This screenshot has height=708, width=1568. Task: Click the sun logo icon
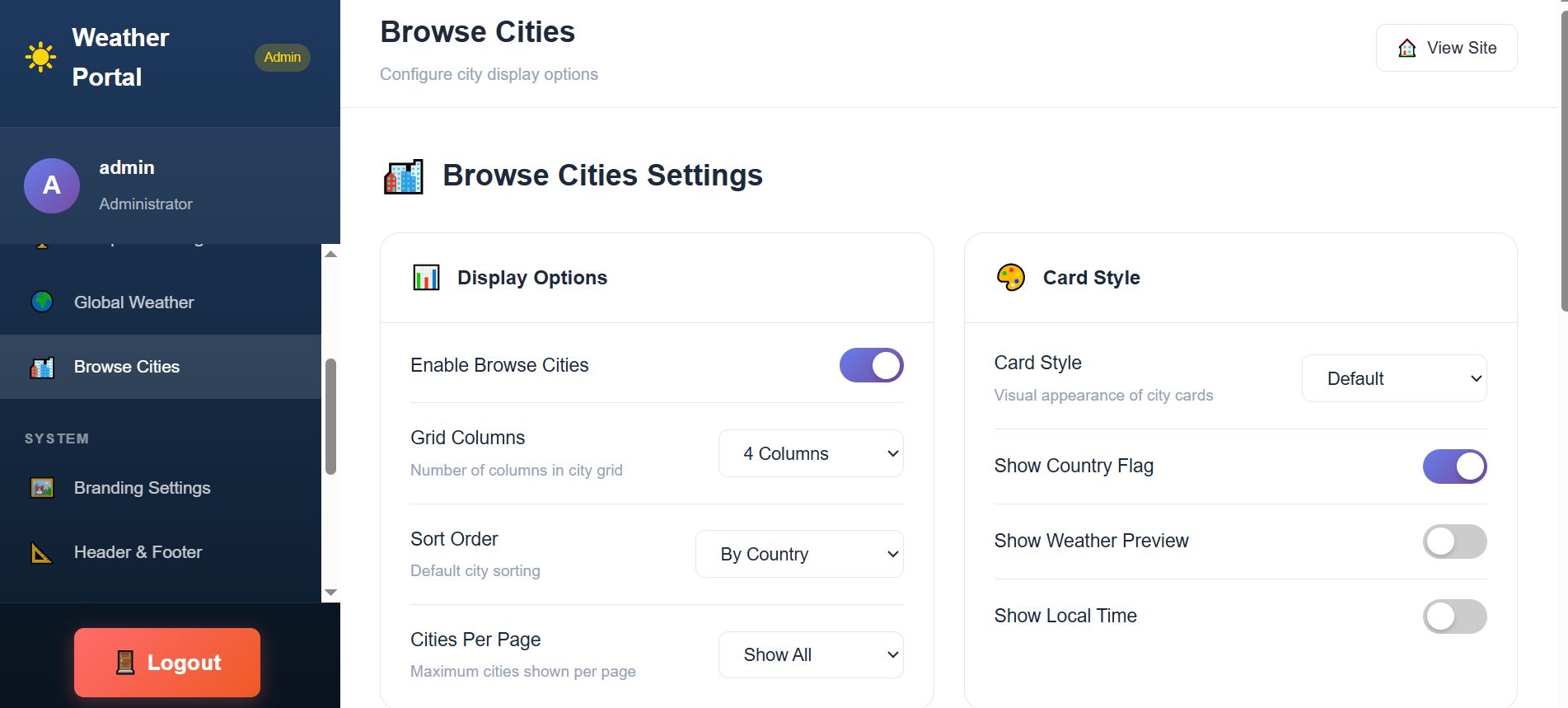pyautogui.click(x=40, y=57)
